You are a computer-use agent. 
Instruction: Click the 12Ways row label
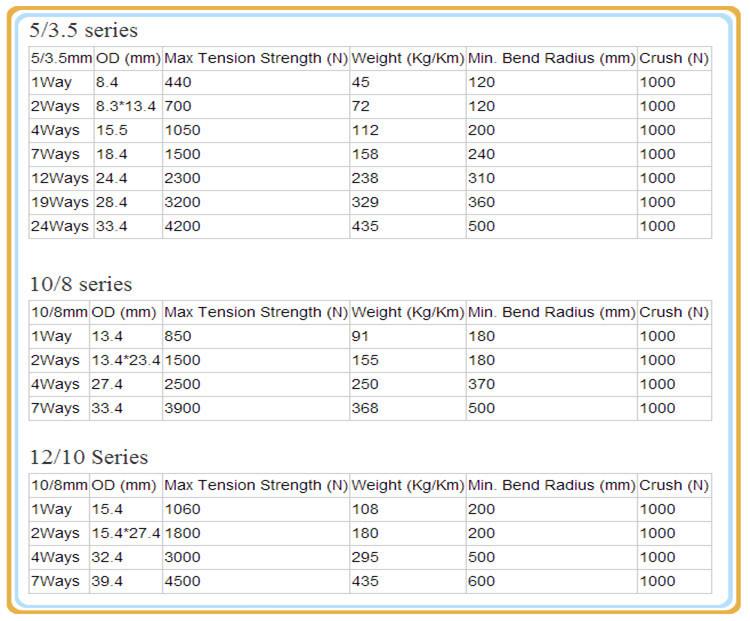60,178
